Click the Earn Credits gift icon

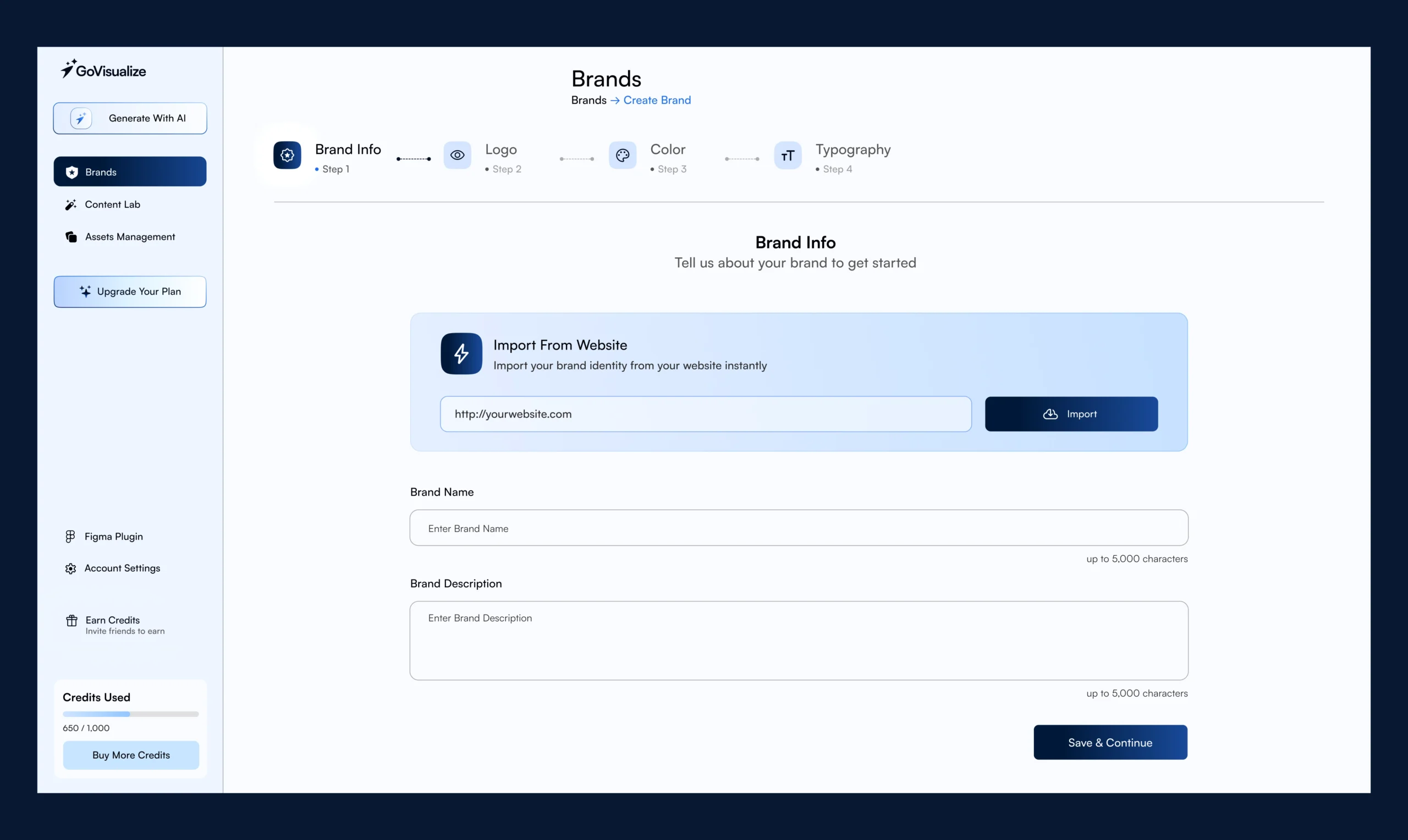71,621
